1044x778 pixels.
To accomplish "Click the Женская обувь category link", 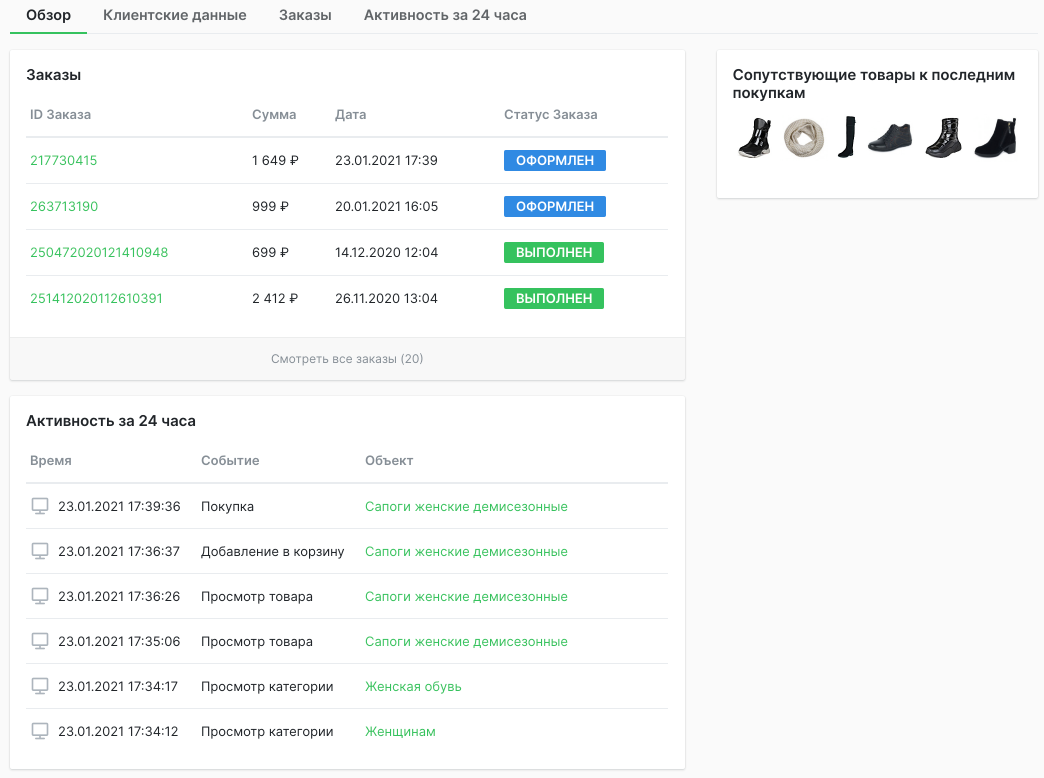I will point(413,687).
